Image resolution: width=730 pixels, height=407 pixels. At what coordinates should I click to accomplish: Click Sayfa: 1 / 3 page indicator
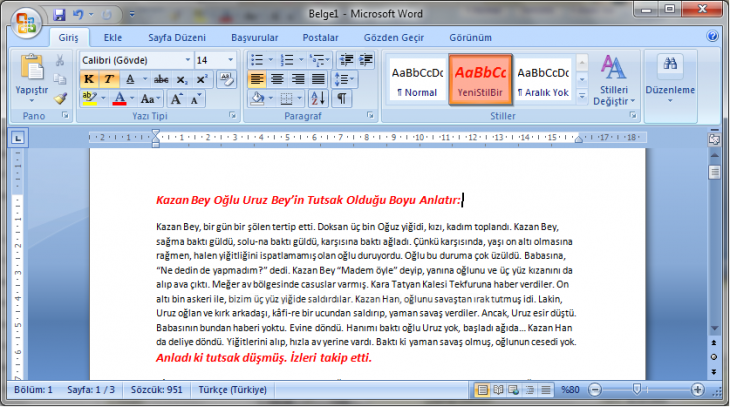click(x=91, y=390)
